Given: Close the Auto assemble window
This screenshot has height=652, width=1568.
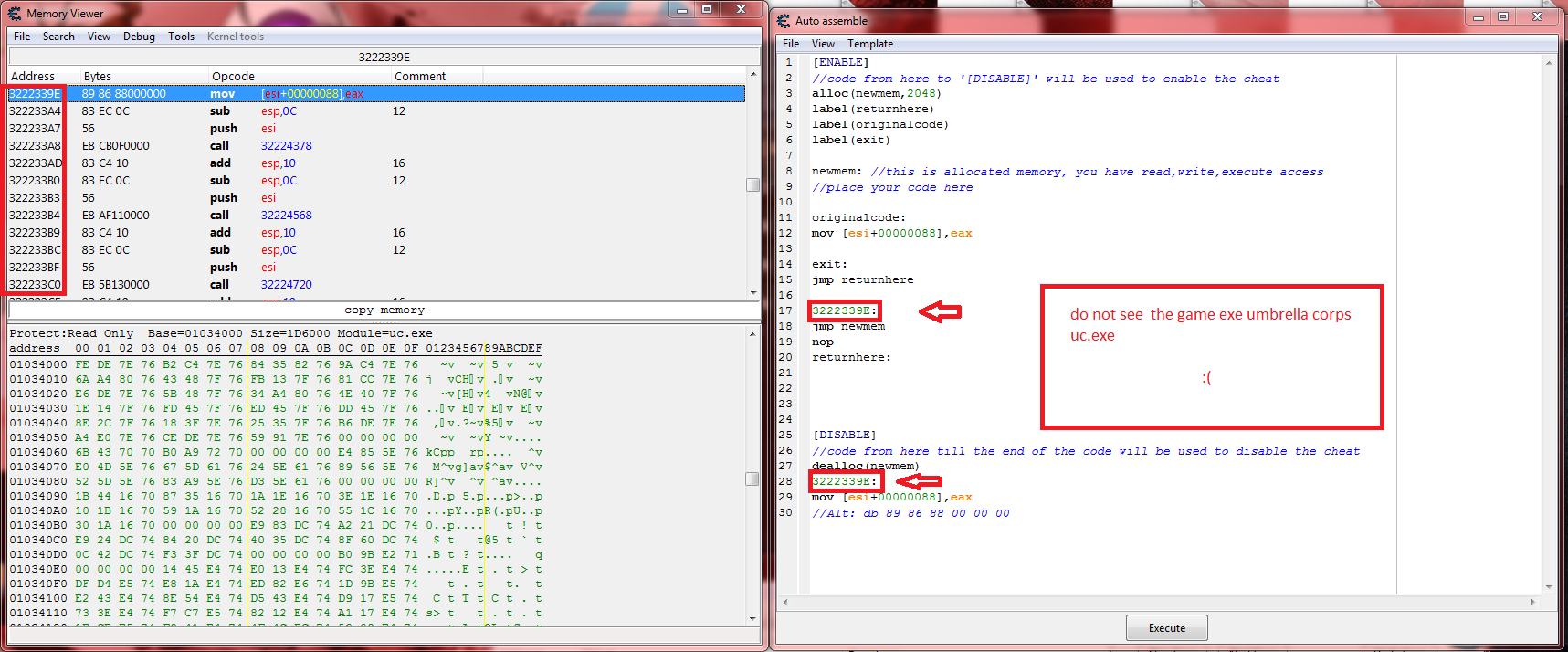Looking at the screenshot, I should point(1537,17).
